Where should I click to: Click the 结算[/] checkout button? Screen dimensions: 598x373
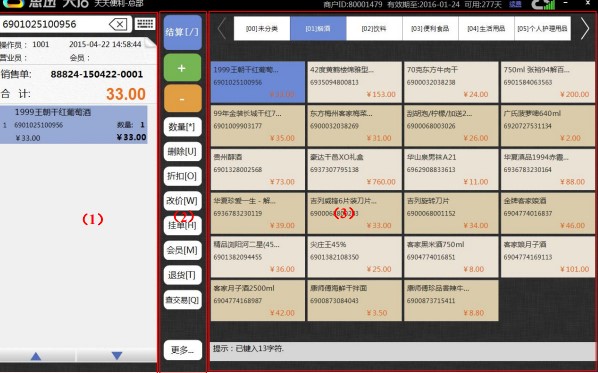pyautogui.click(x=182, y=32)
